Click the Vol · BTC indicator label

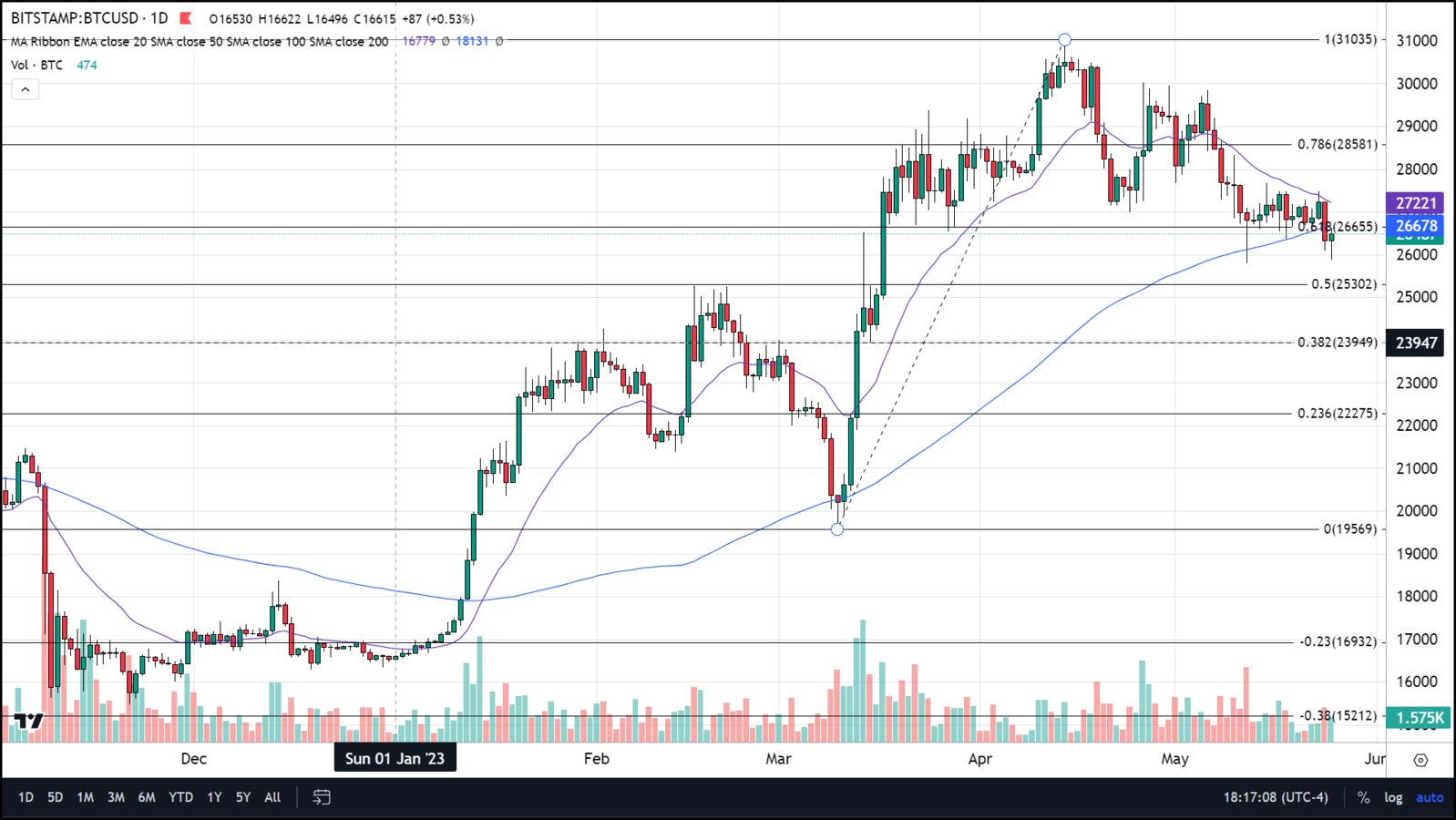tap(37, 65)
